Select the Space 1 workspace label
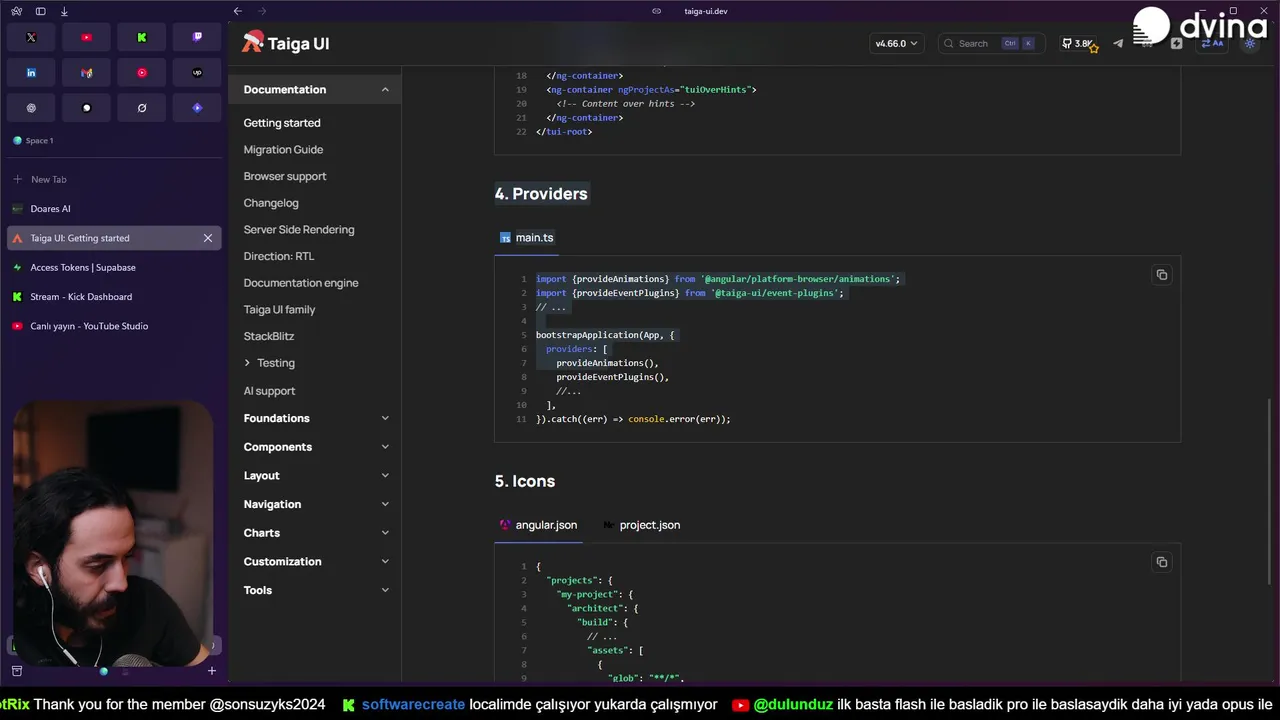This screenshot has height=720, width=1280. (40, 141)
